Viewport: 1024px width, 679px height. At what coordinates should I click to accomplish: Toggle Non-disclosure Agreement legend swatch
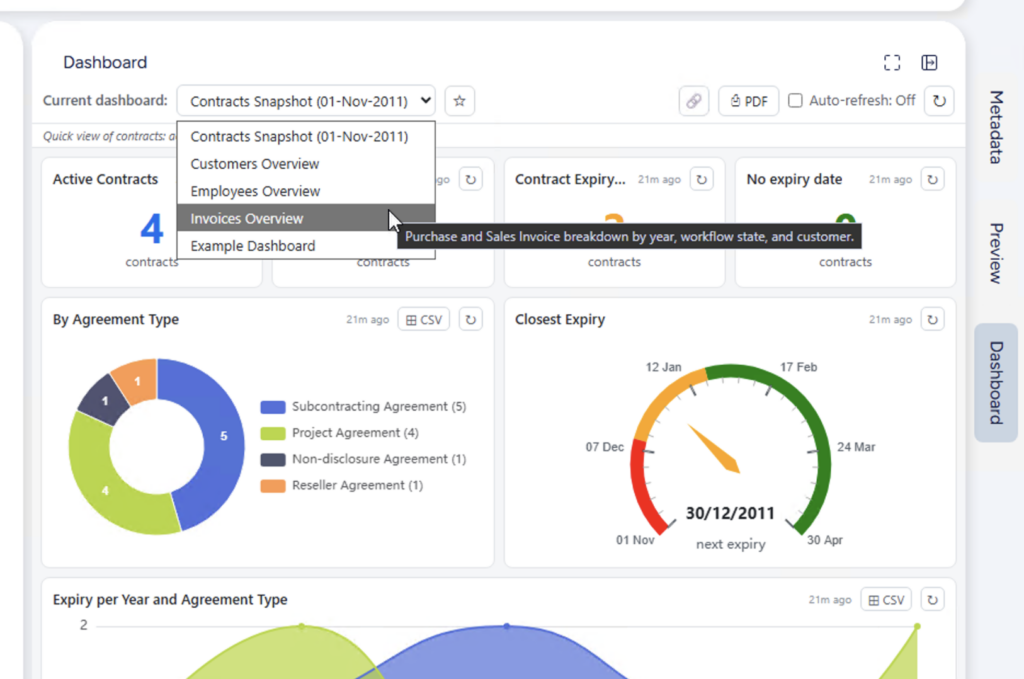273,459
